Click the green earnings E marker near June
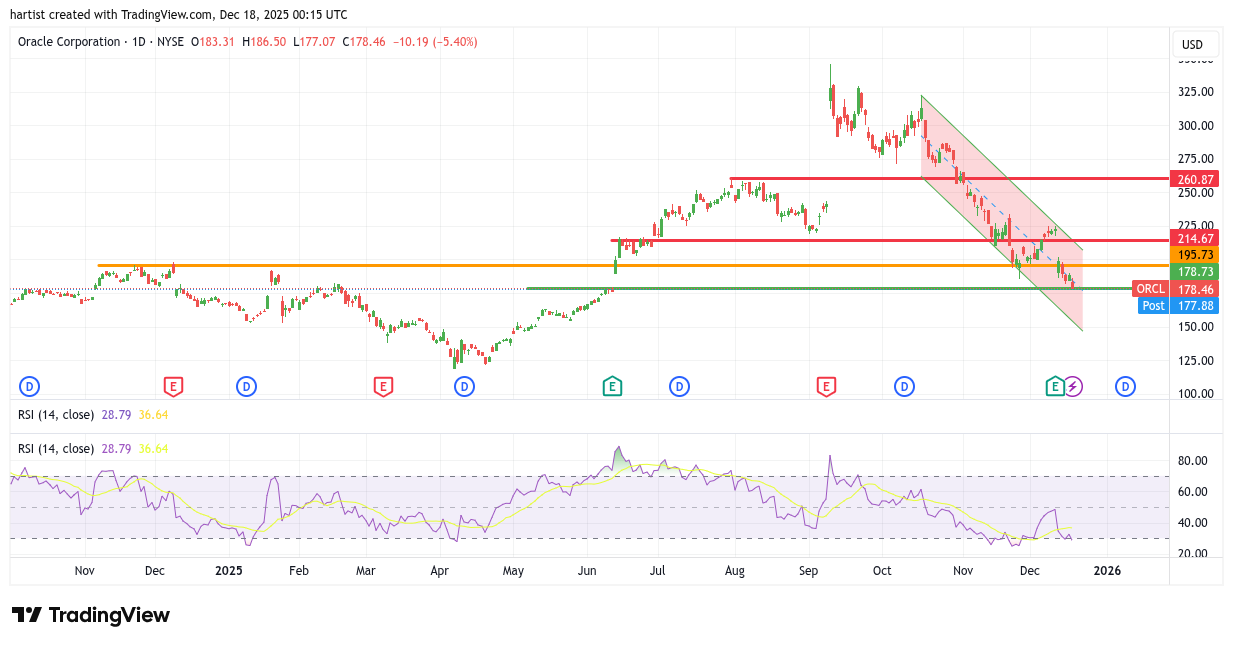Screen dimensions: 1233x645 (611, 386)
